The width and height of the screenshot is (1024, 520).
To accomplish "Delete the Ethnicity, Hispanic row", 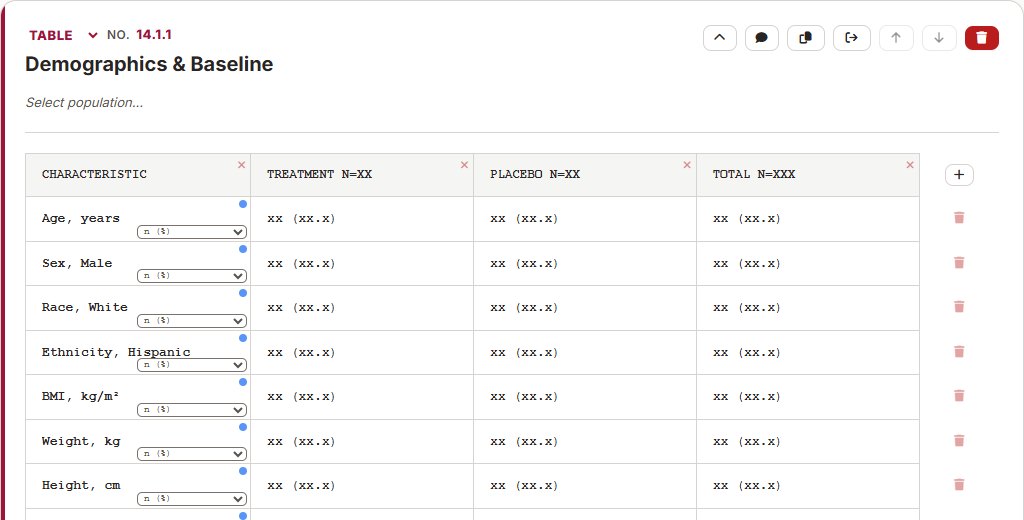I will [x=959, y=351].
